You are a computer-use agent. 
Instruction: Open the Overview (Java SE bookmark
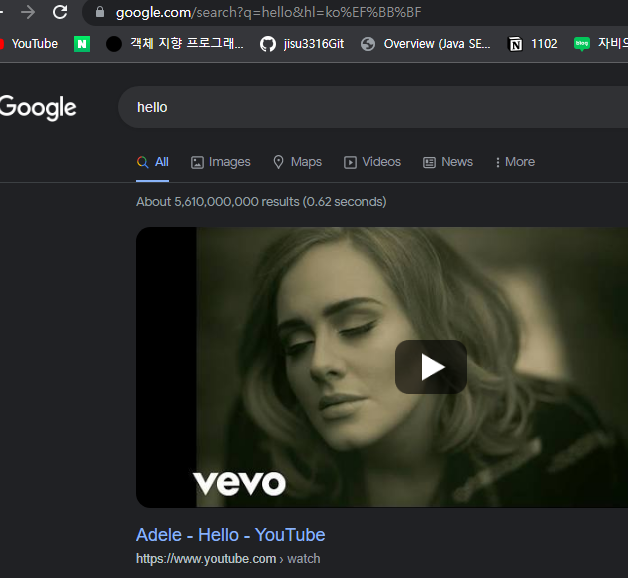pyautogui.click(x=426, y=44)
